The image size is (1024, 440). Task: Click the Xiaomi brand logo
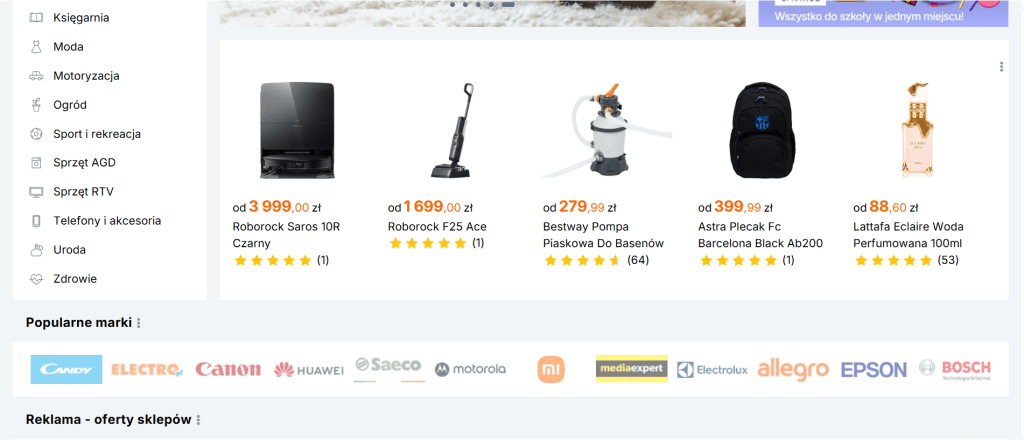pos(551,369)
